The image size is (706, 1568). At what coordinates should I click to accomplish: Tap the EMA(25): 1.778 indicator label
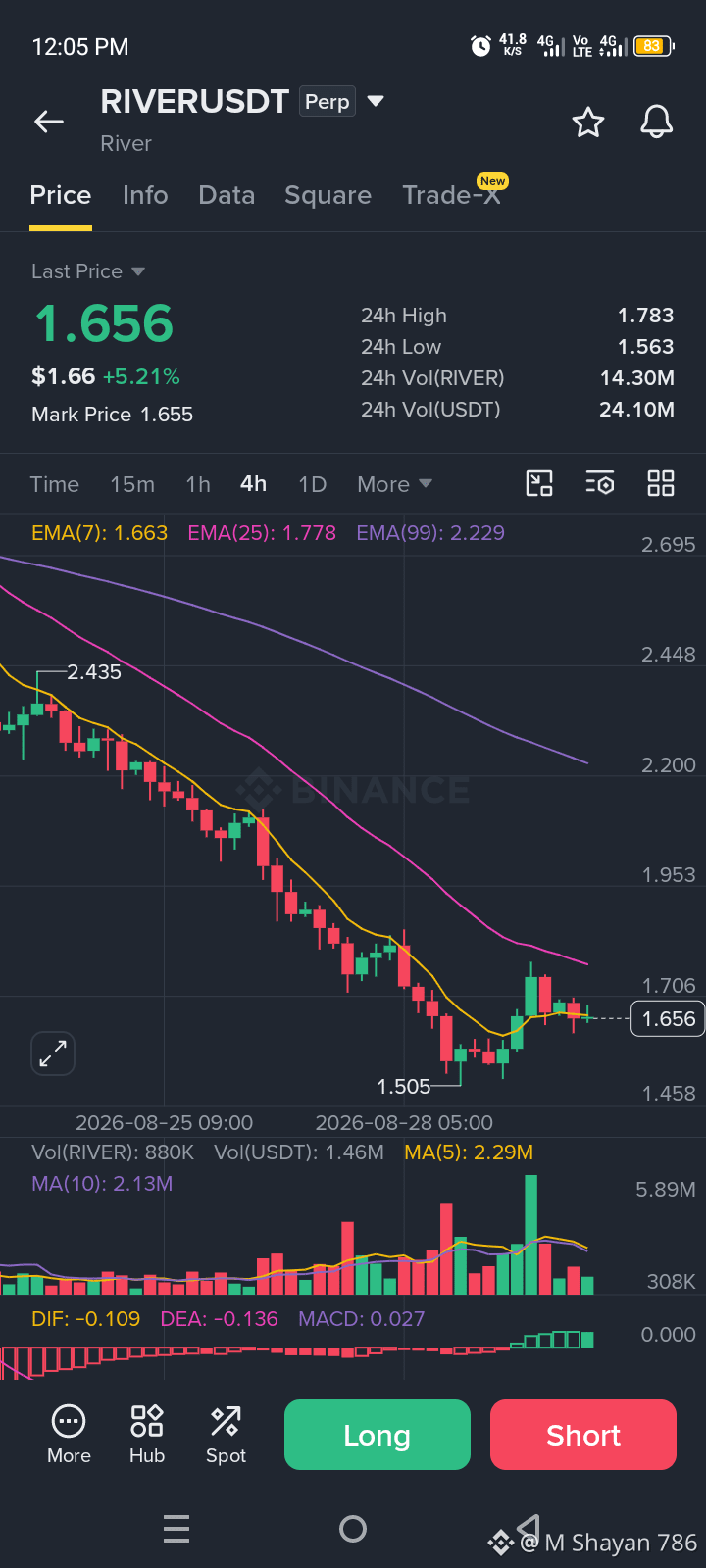tap(262, 533)
